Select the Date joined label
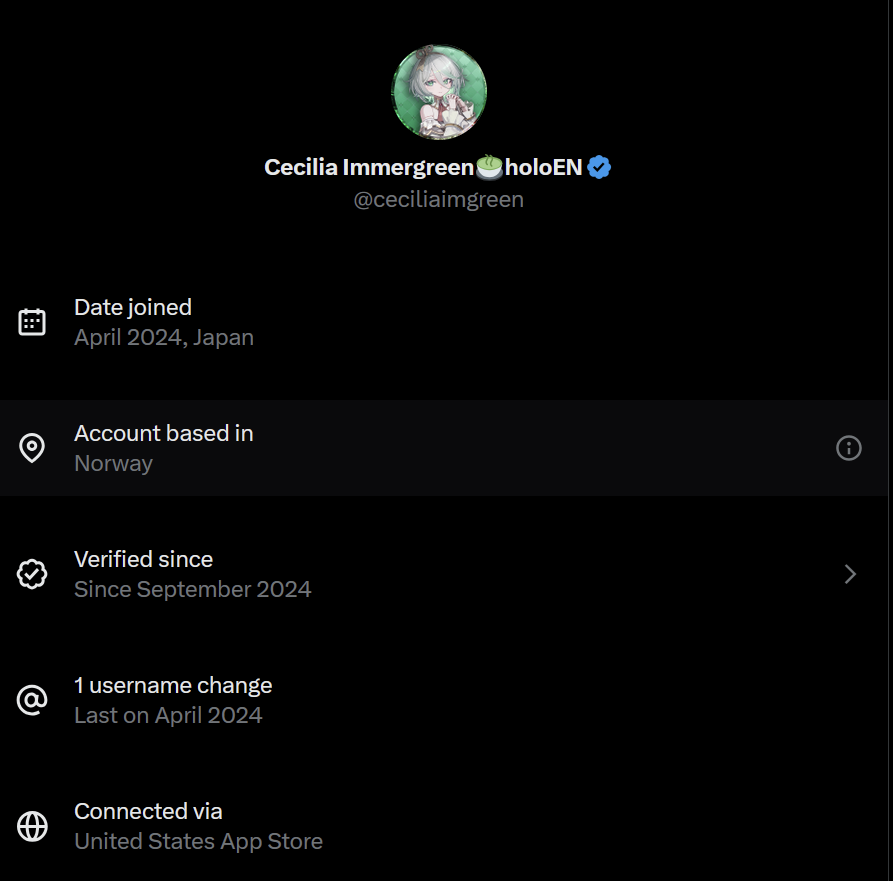 click(133, 307)
